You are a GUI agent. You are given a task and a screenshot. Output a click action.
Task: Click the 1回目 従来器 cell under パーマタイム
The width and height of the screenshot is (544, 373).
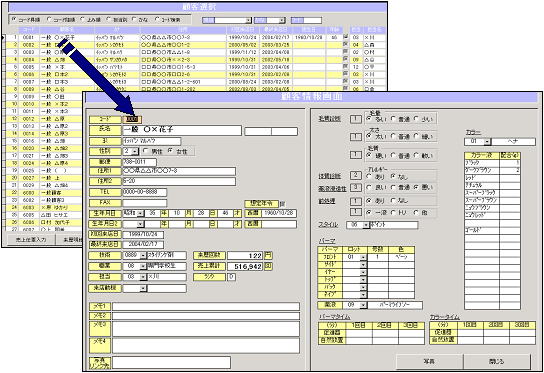(359, 333)
